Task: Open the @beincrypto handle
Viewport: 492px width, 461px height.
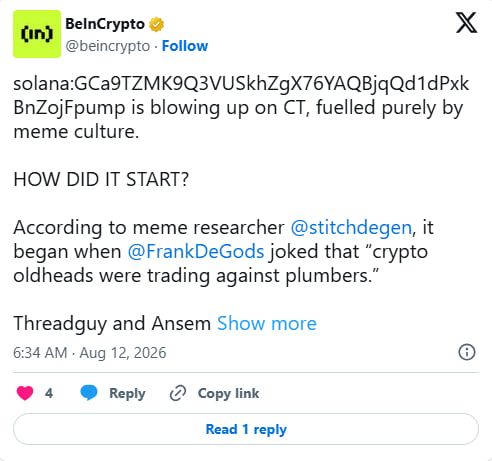Action: pos(108,46)
